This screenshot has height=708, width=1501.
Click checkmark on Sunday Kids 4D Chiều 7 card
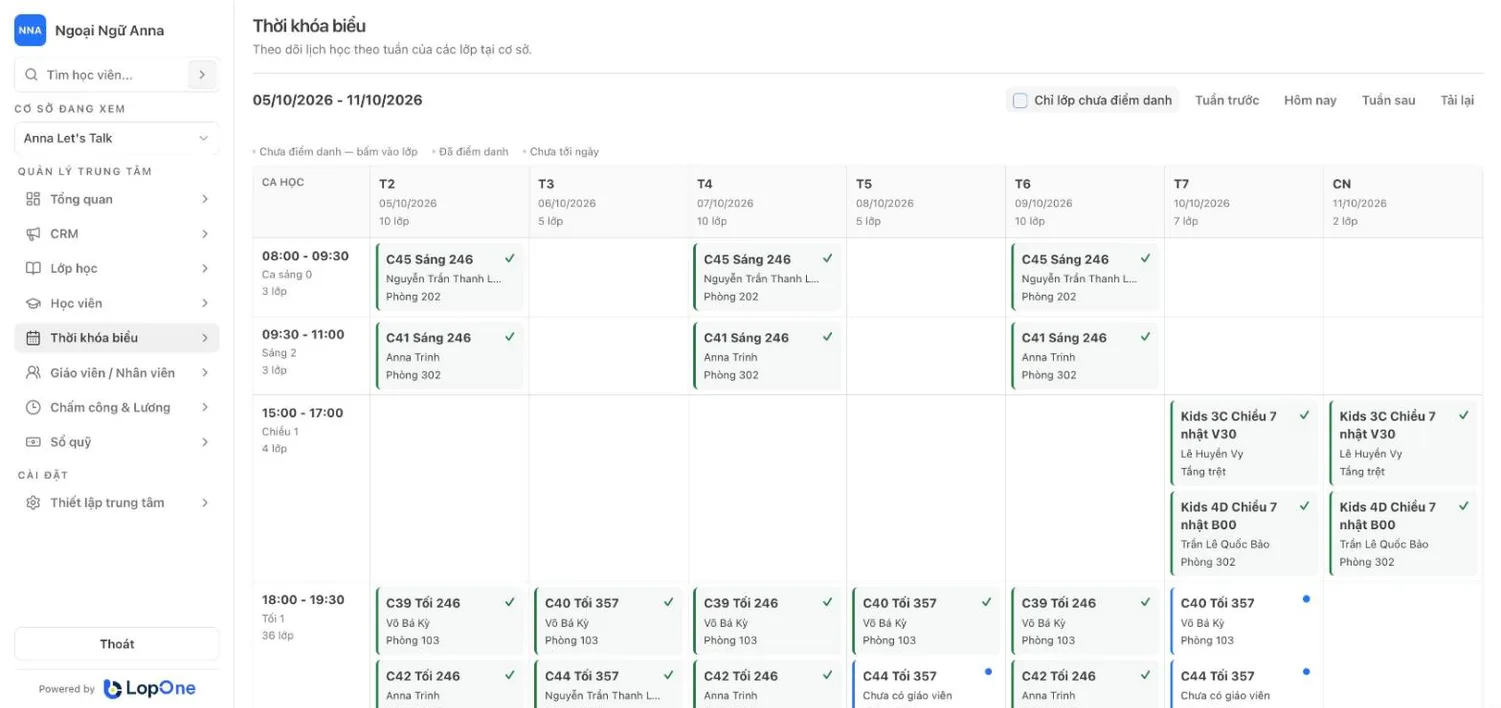(x=1464, y=506)
